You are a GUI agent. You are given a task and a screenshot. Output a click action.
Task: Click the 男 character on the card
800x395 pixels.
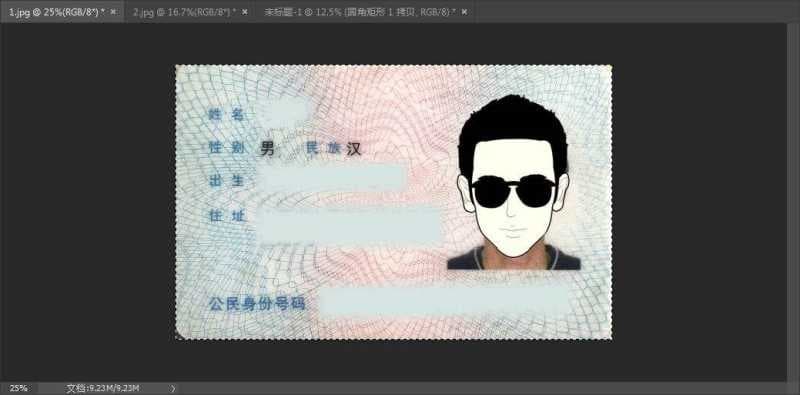pos(267,149)
